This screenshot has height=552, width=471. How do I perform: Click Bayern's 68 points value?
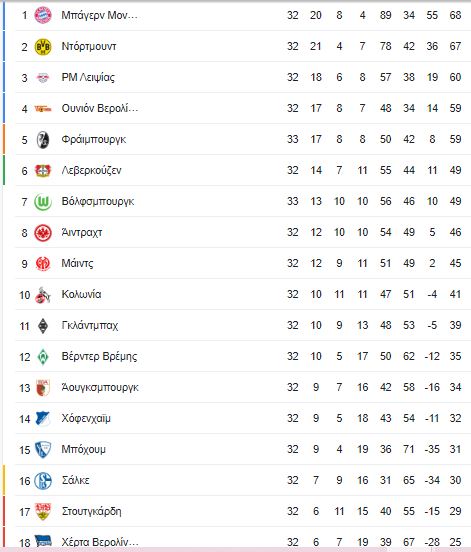(x=455, y=15)
